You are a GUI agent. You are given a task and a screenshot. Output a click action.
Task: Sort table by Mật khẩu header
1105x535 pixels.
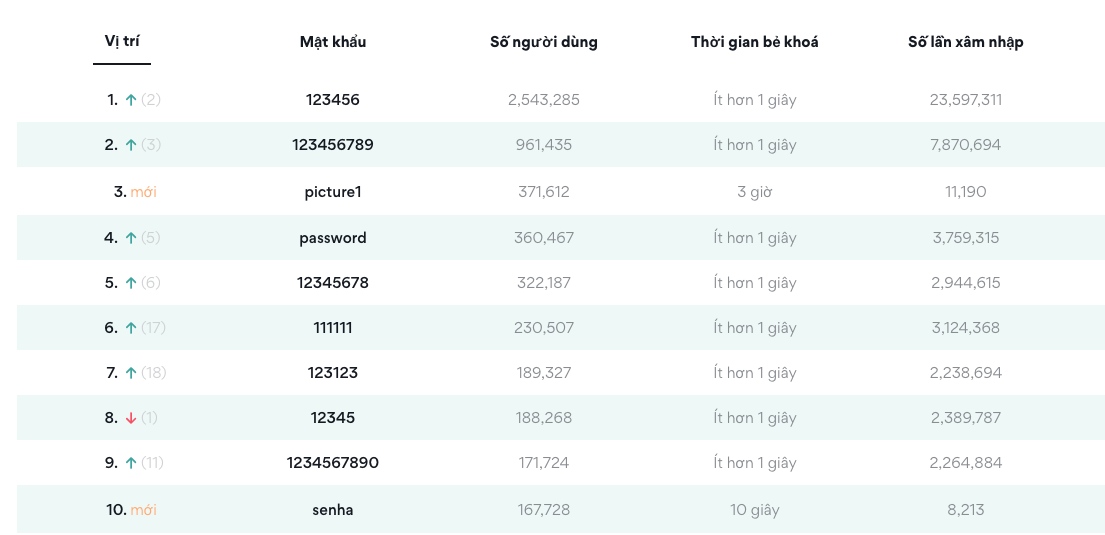coord(333,42)
